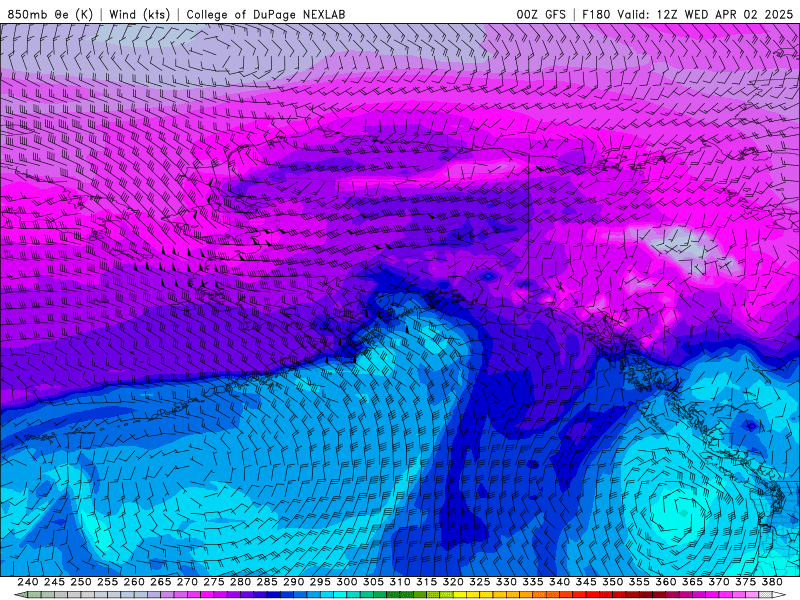
Task: Click the 285 color scale label
Action: point(267,582)
